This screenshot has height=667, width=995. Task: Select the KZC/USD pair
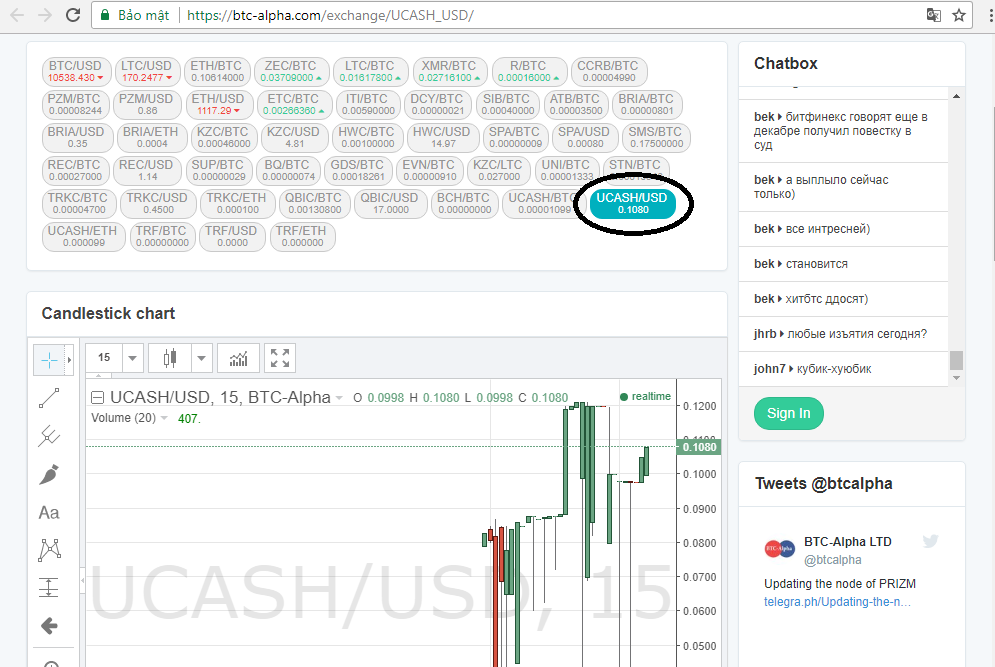294,137
